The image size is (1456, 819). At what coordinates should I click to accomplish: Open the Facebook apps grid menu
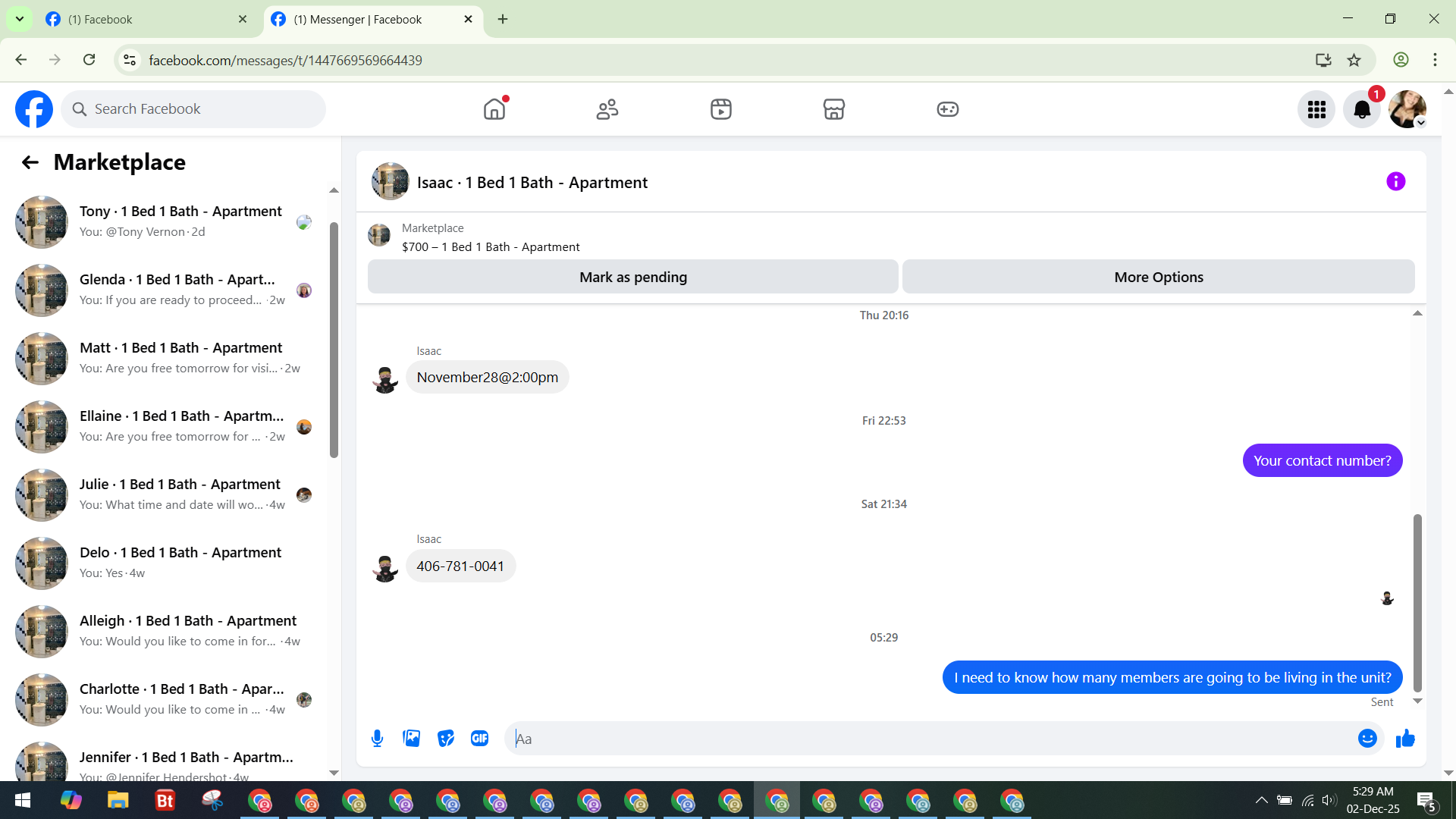pyautogui.click(x=1316, y=110)
